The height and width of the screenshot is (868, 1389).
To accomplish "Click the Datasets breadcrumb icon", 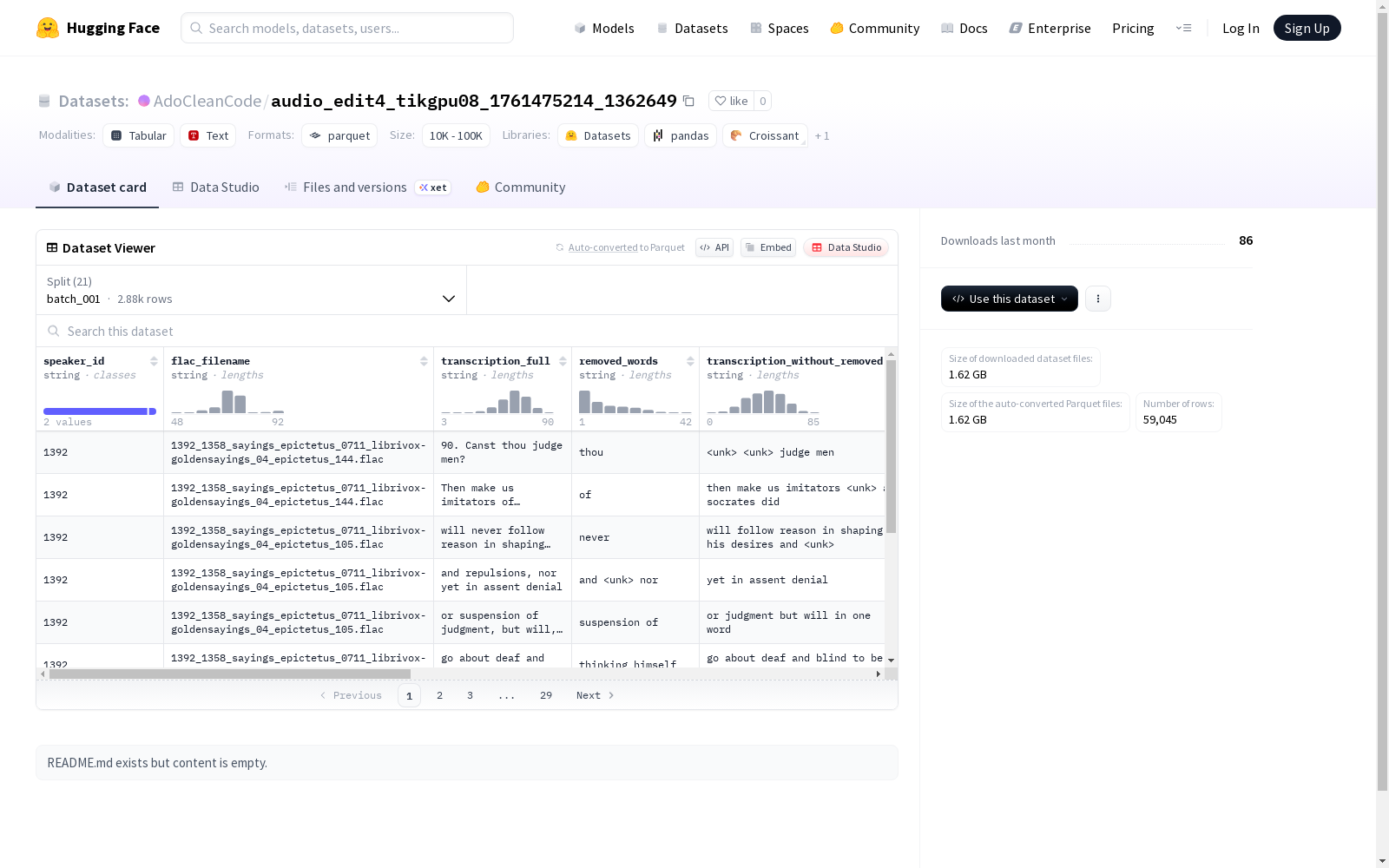I will 44,101.
